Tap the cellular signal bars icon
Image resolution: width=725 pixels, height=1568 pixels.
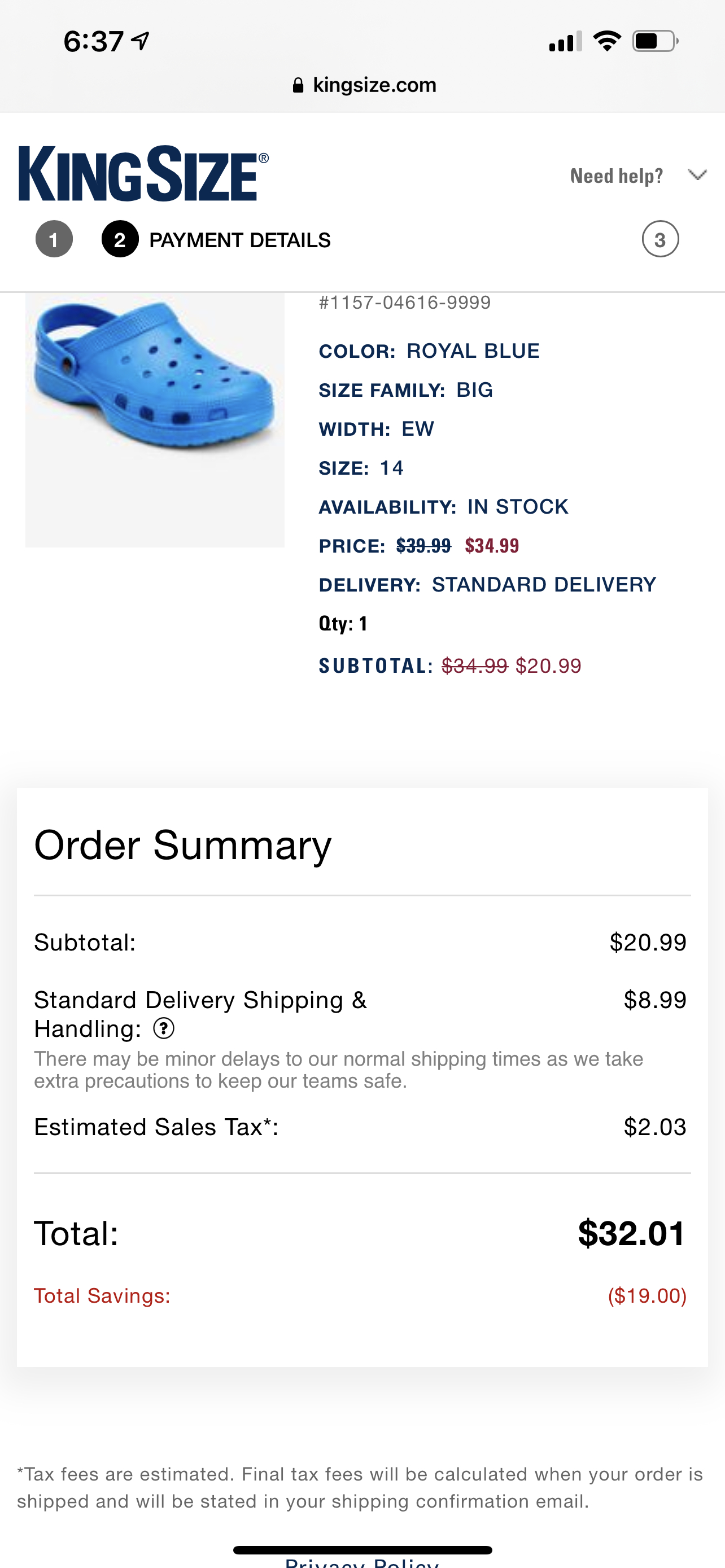click(x=565, y=41)
